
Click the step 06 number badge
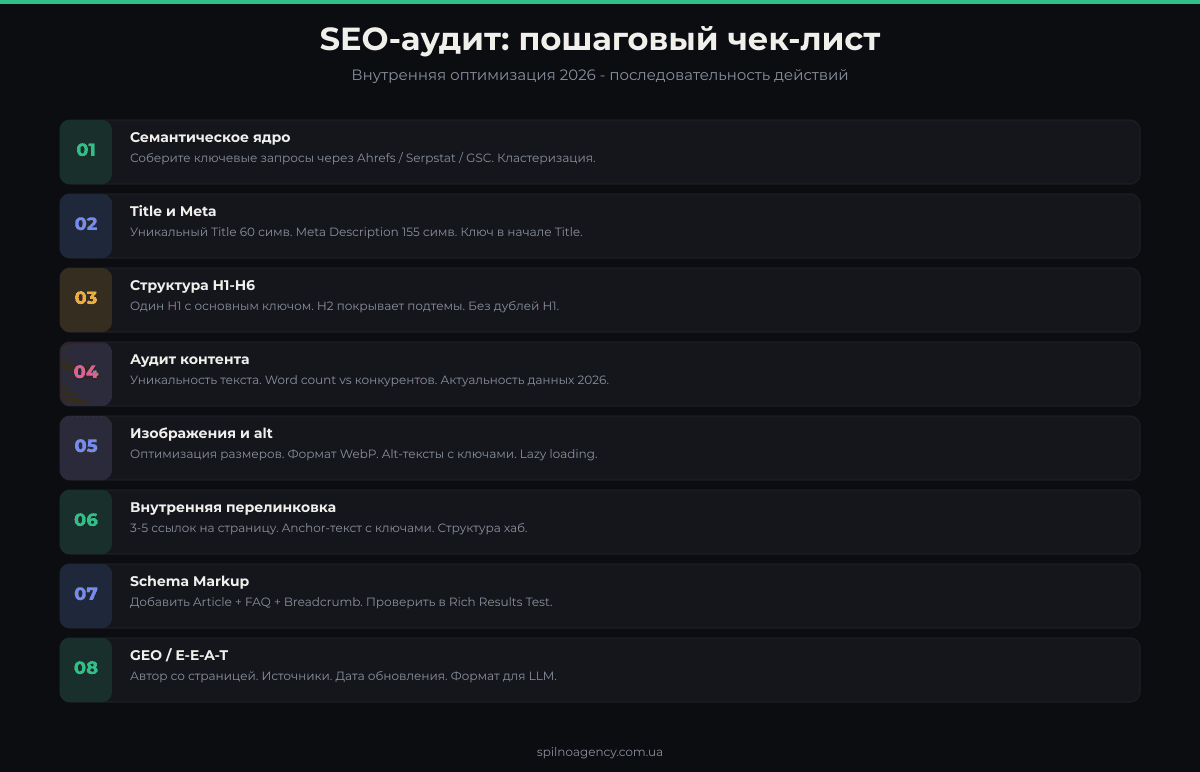(86, 521)
